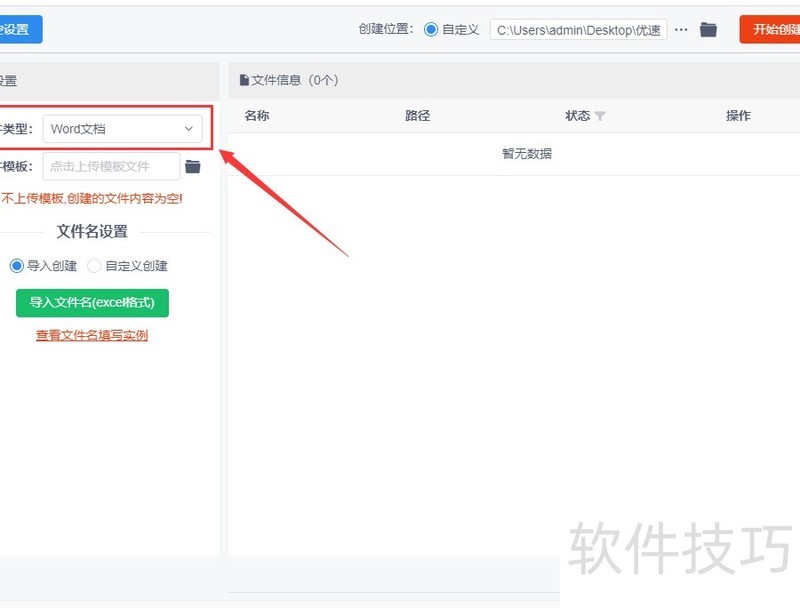Open the Word文档 file type dropdown

(120, 129)
